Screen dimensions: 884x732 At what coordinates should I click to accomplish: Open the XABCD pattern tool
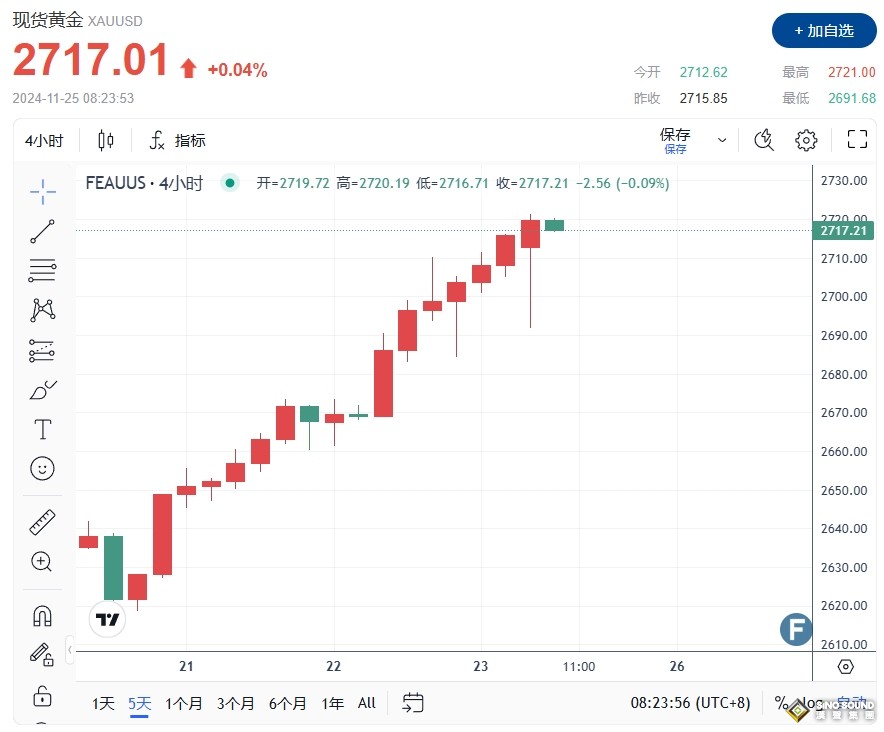click(42, 310)
